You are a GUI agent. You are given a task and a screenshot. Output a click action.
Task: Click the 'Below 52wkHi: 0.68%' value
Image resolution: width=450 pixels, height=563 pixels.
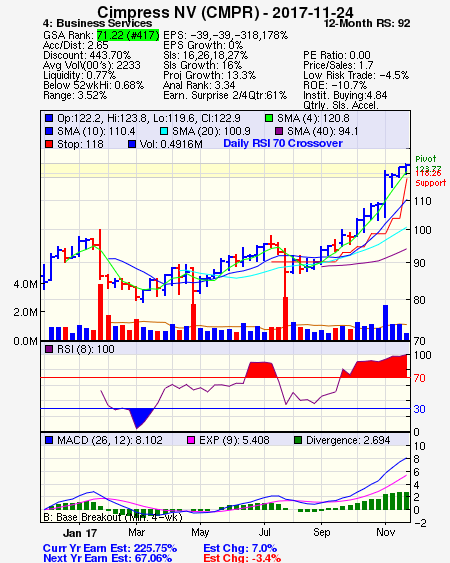(93, 85)
